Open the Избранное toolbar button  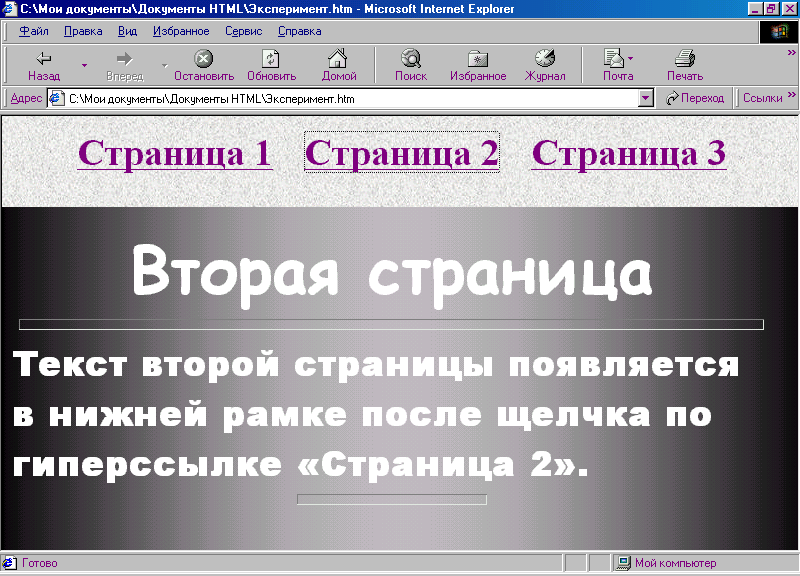click(478, 65)
